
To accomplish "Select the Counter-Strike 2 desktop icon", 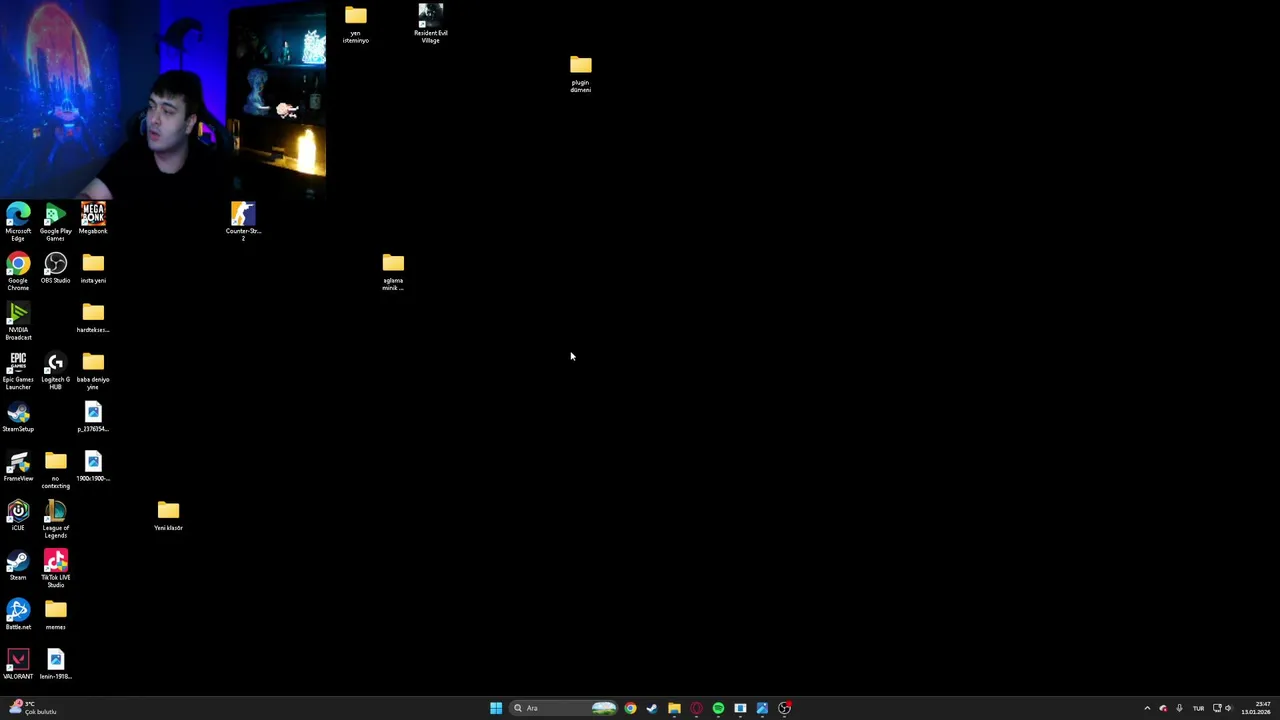I will point(243,221).
